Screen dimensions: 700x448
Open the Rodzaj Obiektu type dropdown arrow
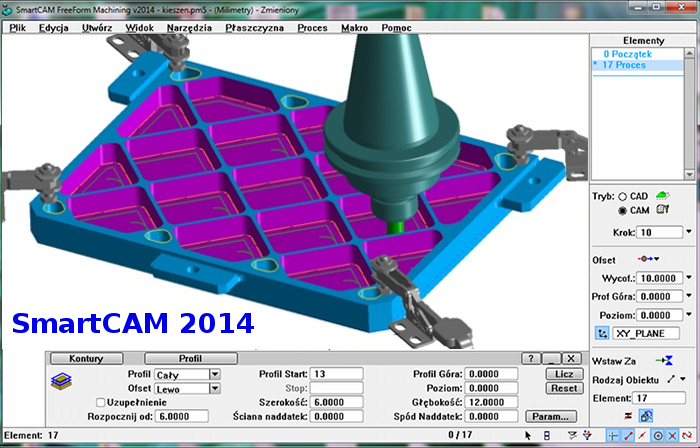pos(683,379)
